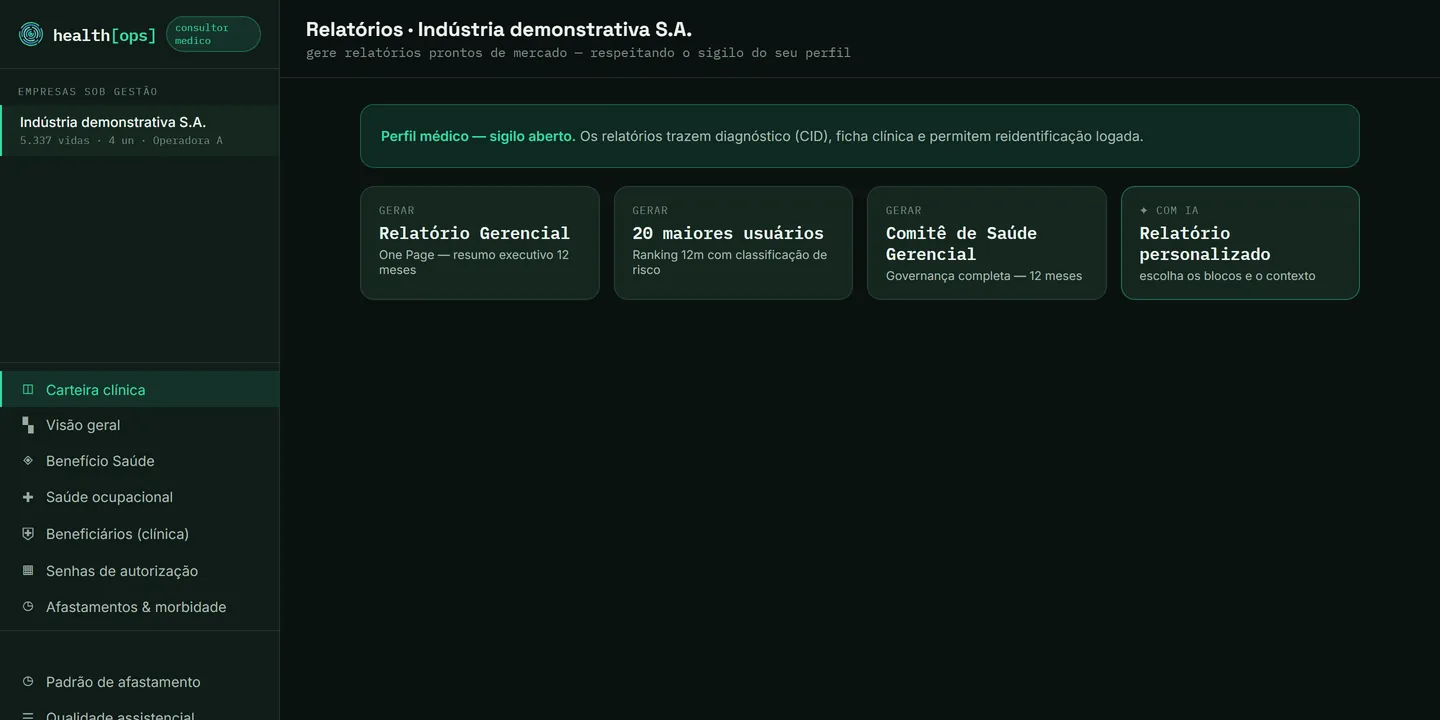Image resolution: width=1440 pixels, height=720 pixels.
Task: Open Padrão de afastamento
Action: (x=140, y=682)
